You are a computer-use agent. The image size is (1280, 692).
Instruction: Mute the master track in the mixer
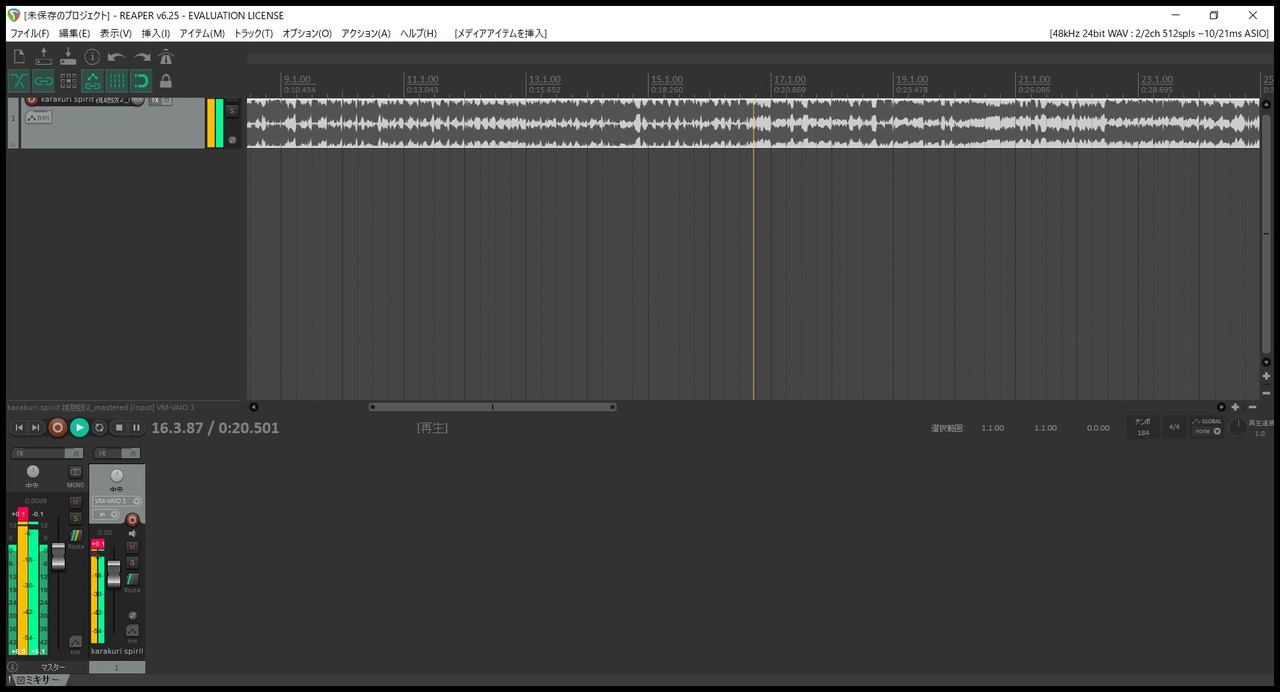tap(75, 502)
